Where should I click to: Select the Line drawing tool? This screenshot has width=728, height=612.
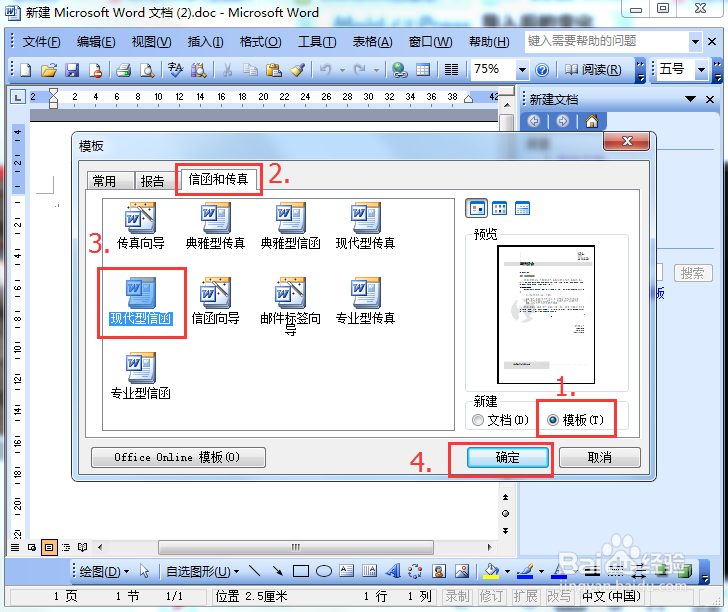pos(254,571)
